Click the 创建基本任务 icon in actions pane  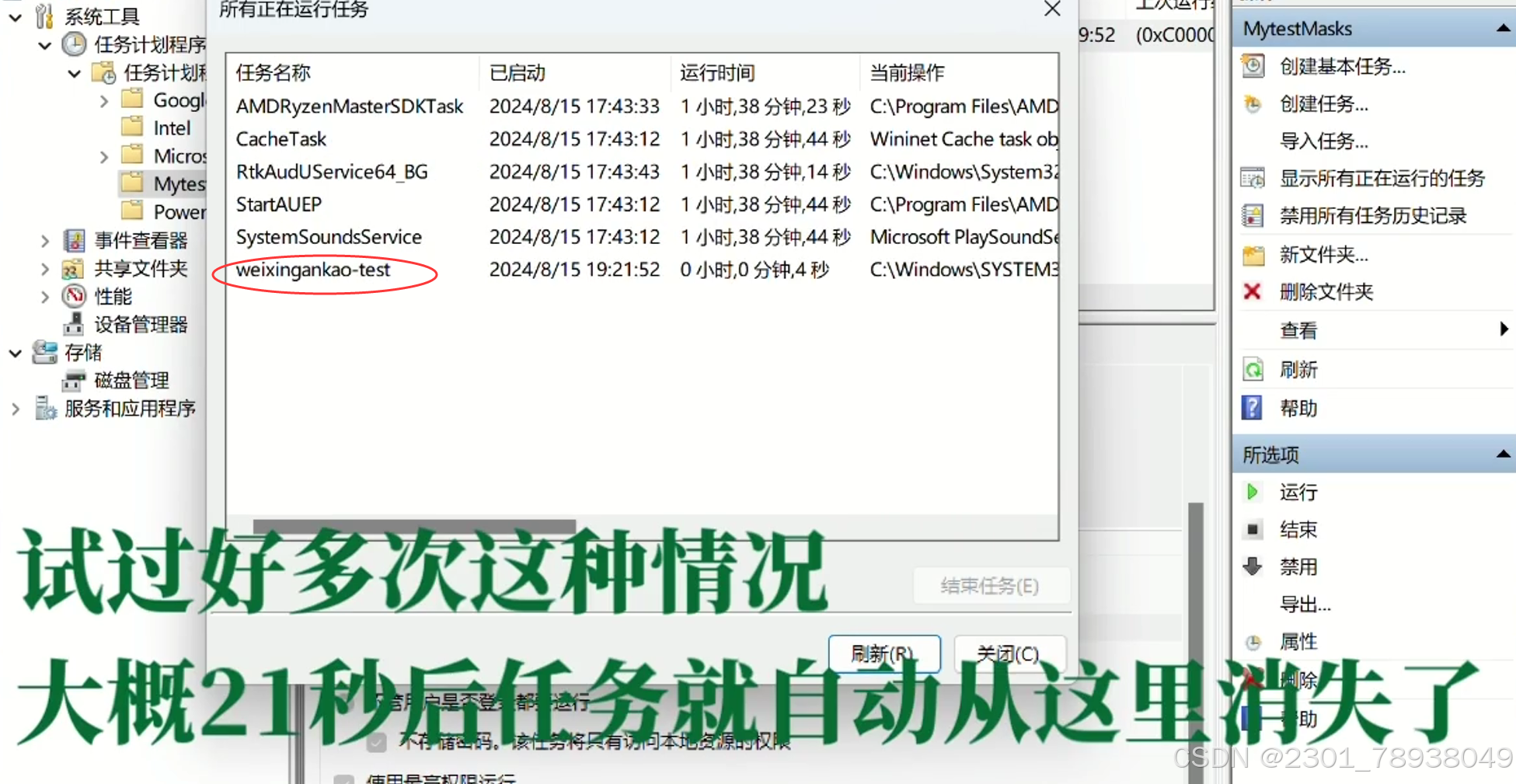tap(1253, 66)
